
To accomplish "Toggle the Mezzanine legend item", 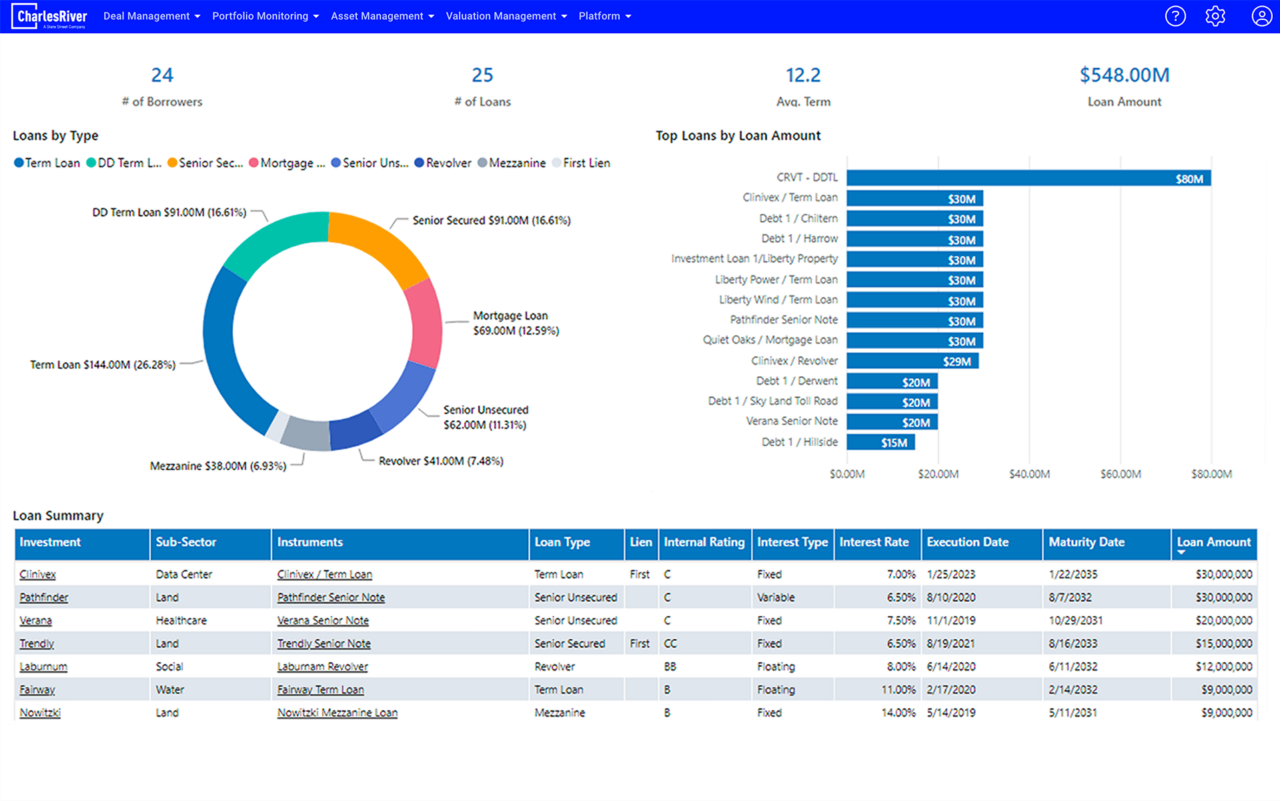I will tap(511, 163).
